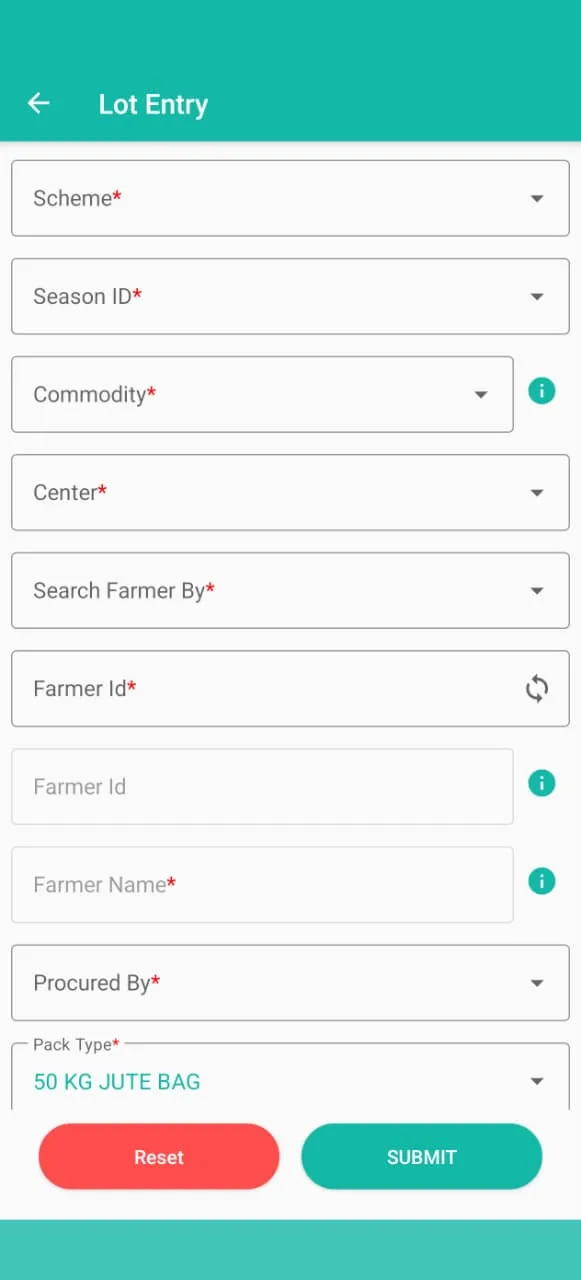Open the Commodity dropdown
Viewport: 581px width, 1280px height.
[262, 394]
